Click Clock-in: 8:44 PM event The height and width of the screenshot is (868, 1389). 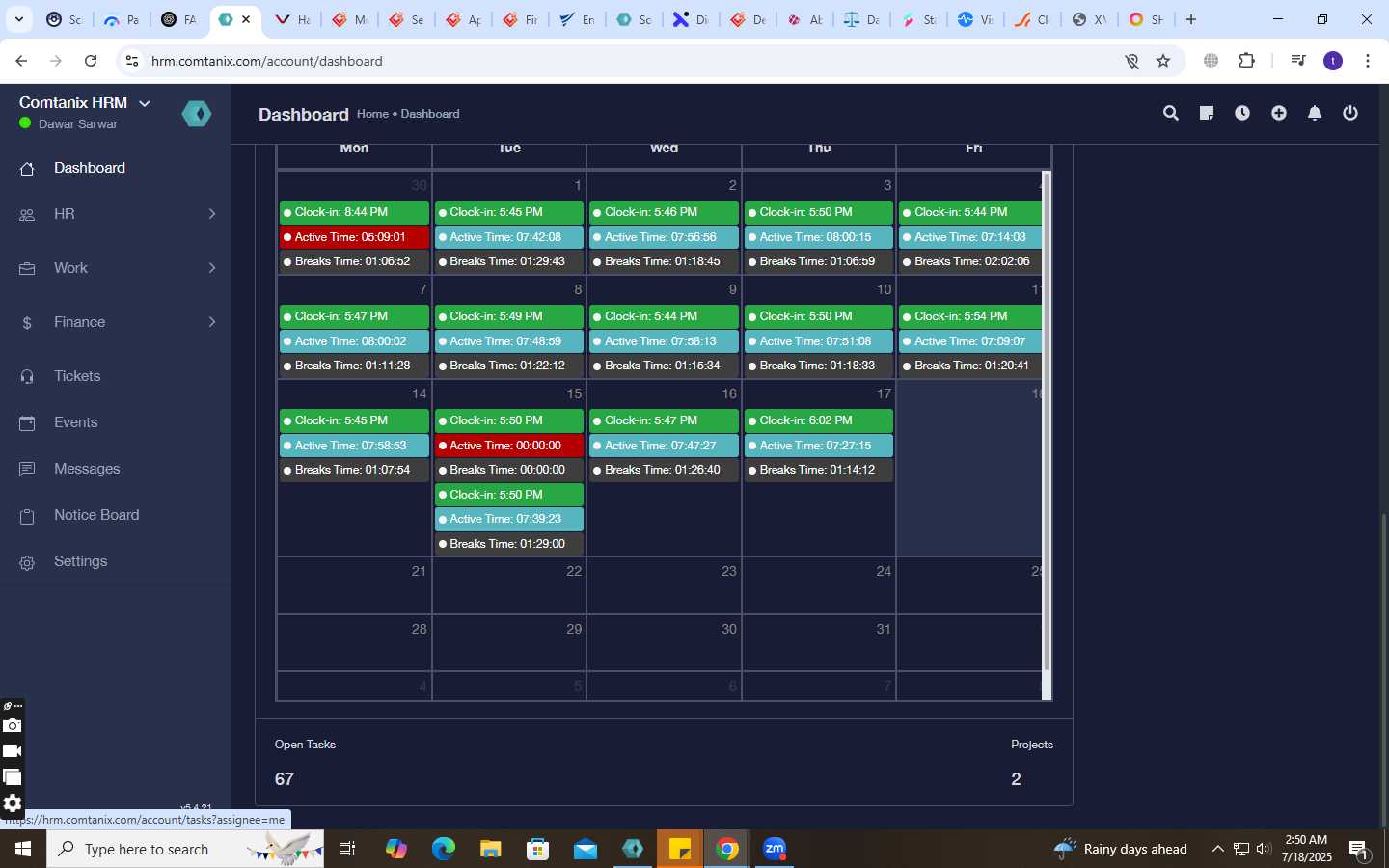pyautogui.click(x=354, y=212)
